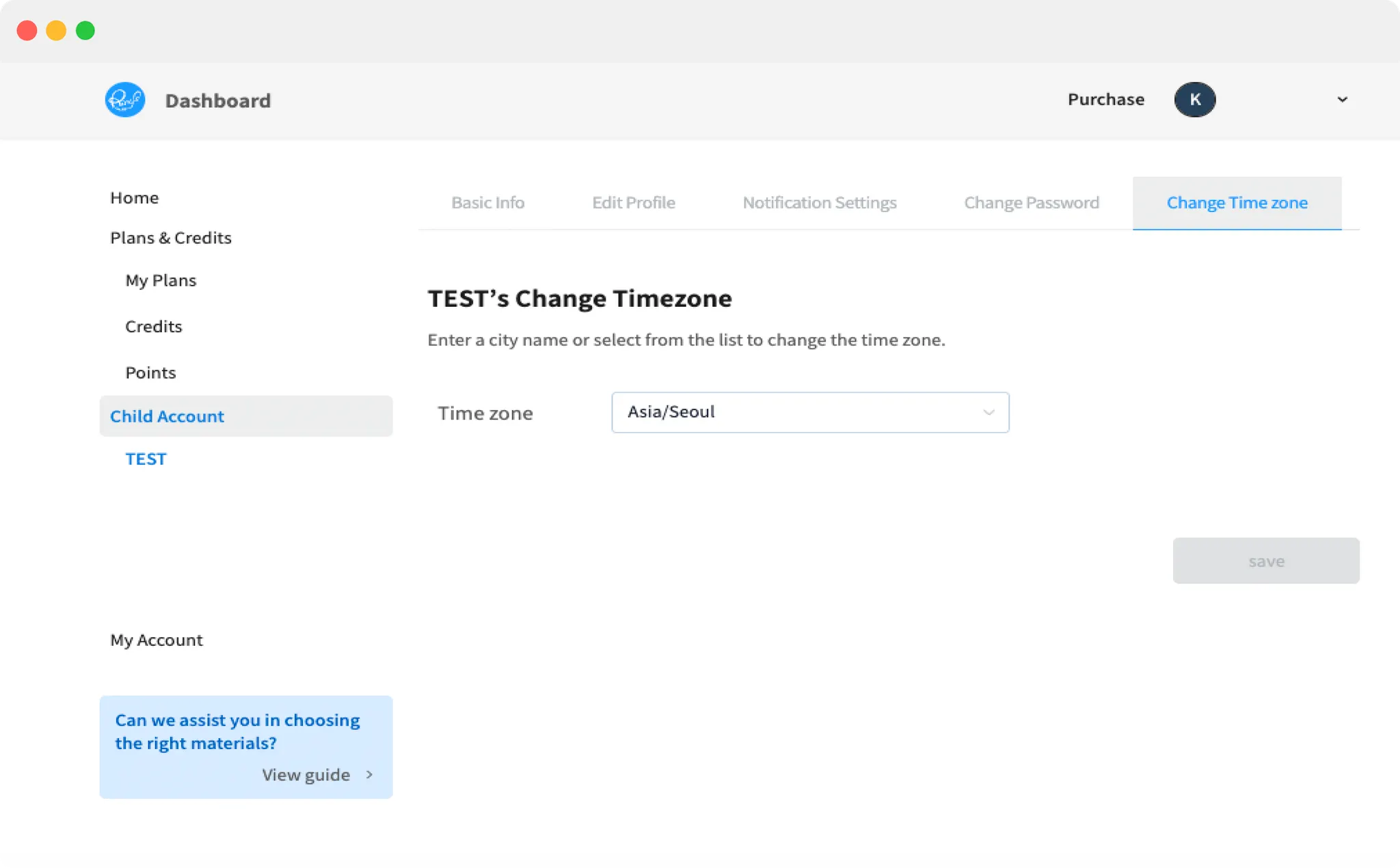Image resolution: width=1400 pixels, height=868 pixels.
Task: Select the Change Time zone tab
Action: [x=1237, y=203]
